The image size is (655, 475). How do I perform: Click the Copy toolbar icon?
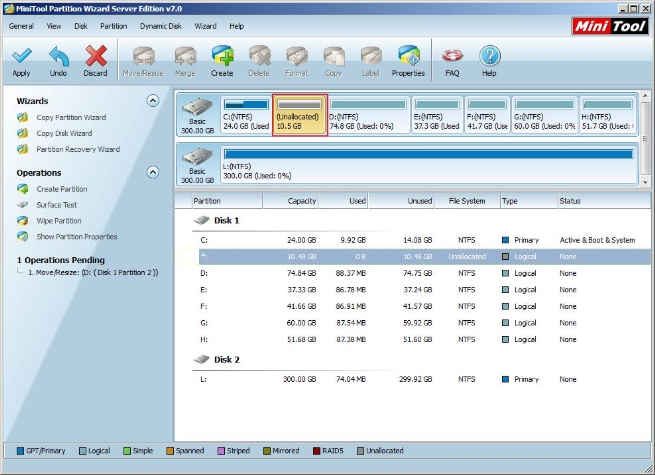click(333, 56)
